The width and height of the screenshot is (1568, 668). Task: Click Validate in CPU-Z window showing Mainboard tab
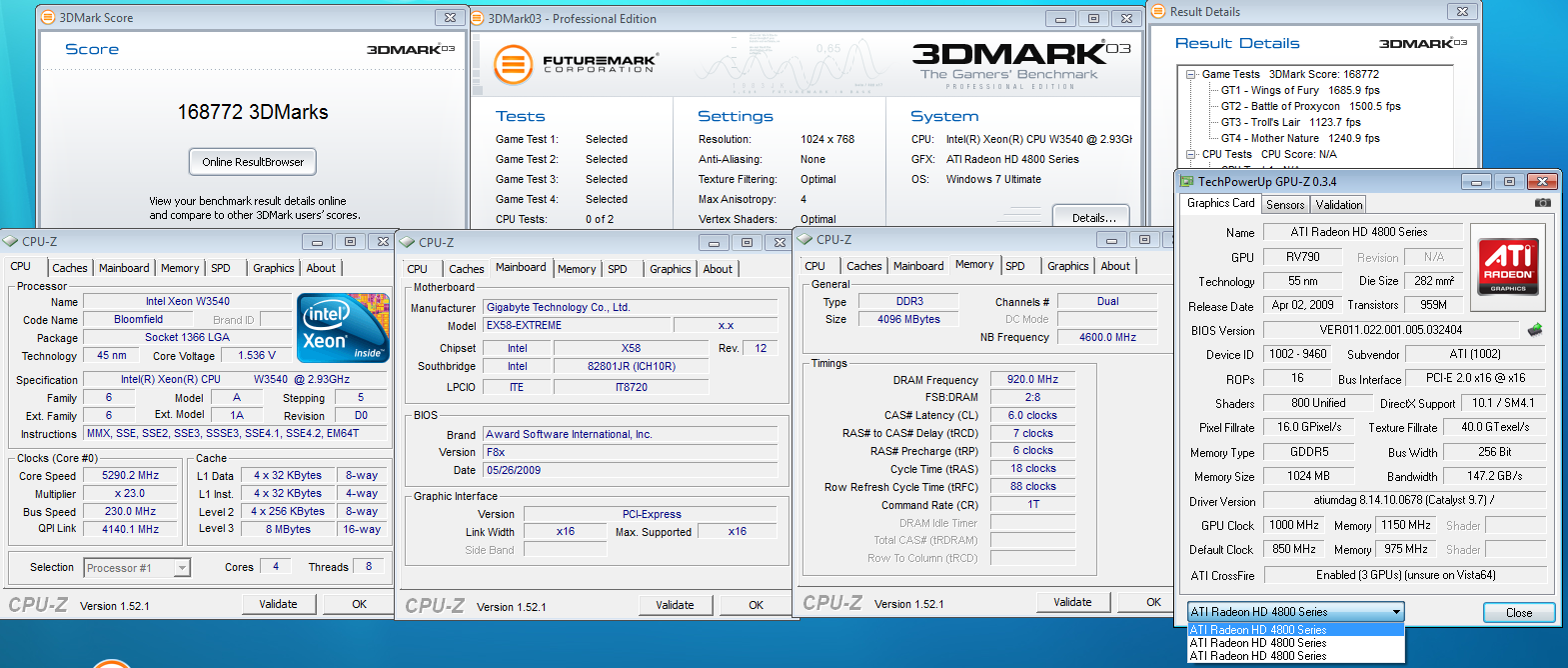click(x=676, y=605)
